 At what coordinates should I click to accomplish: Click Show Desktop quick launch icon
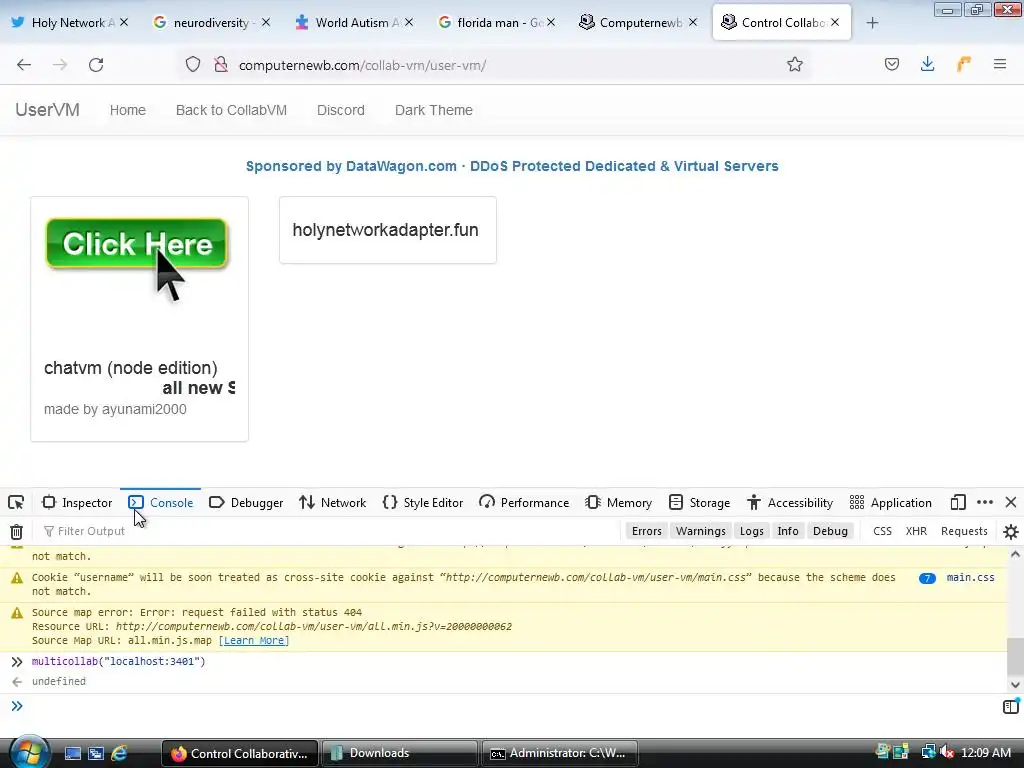coord(72,753)
